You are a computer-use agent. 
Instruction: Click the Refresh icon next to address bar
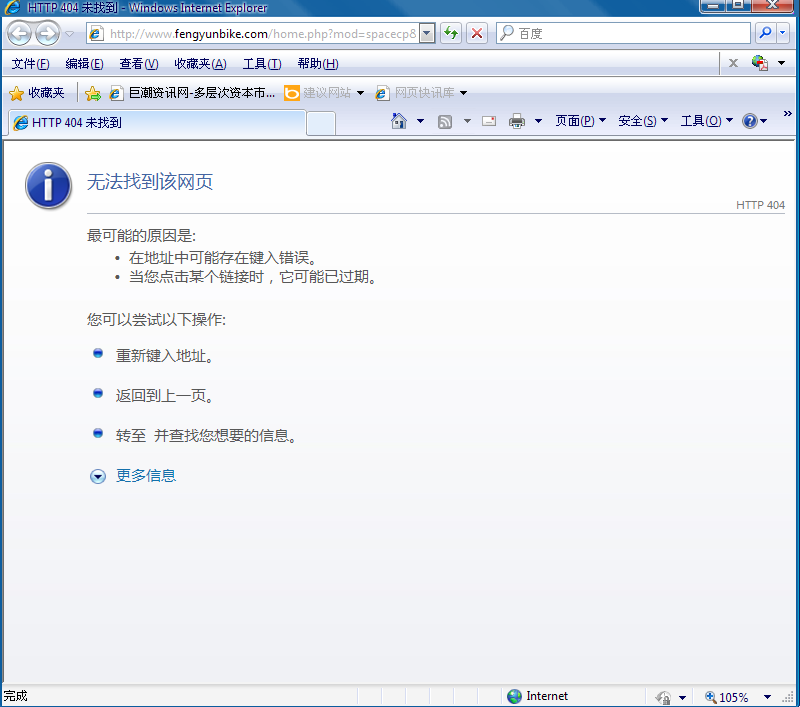(x=450, y=32)
